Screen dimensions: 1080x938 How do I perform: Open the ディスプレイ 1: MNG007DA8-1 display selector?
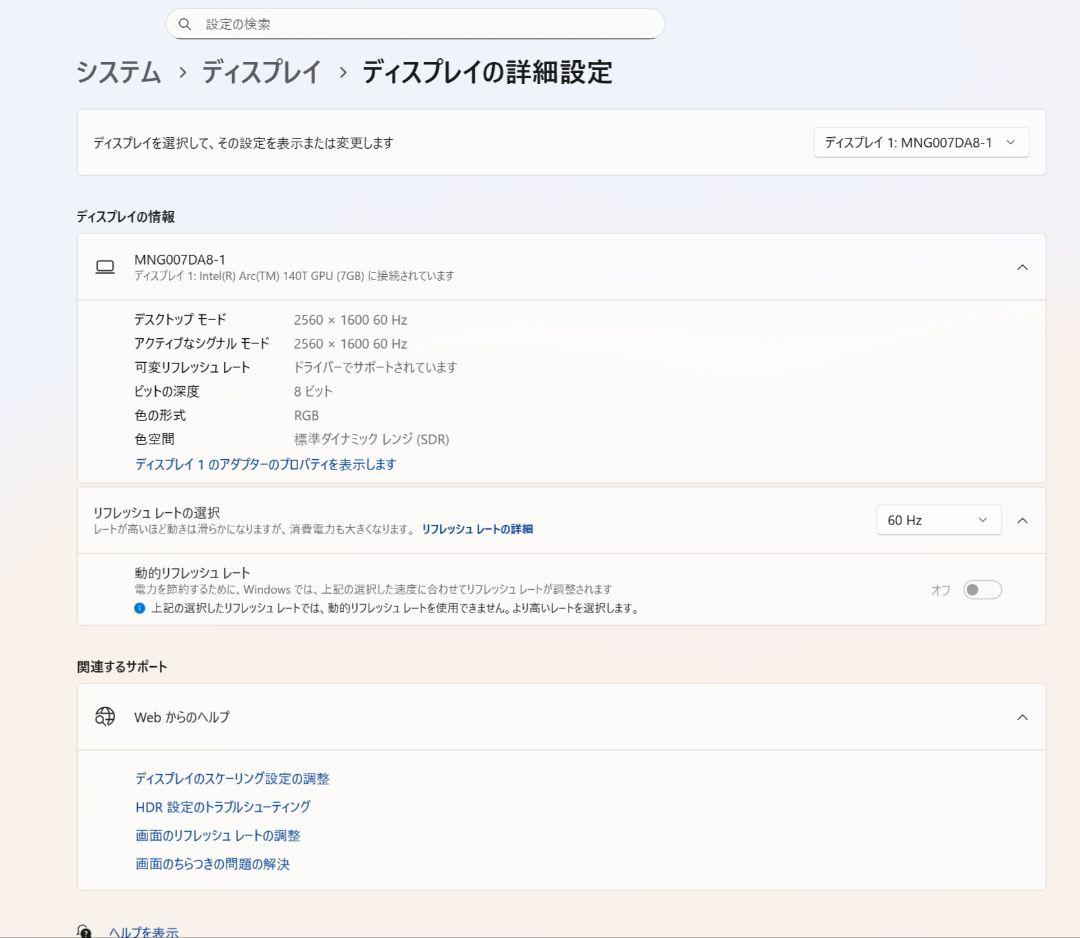tap(922, 142)
